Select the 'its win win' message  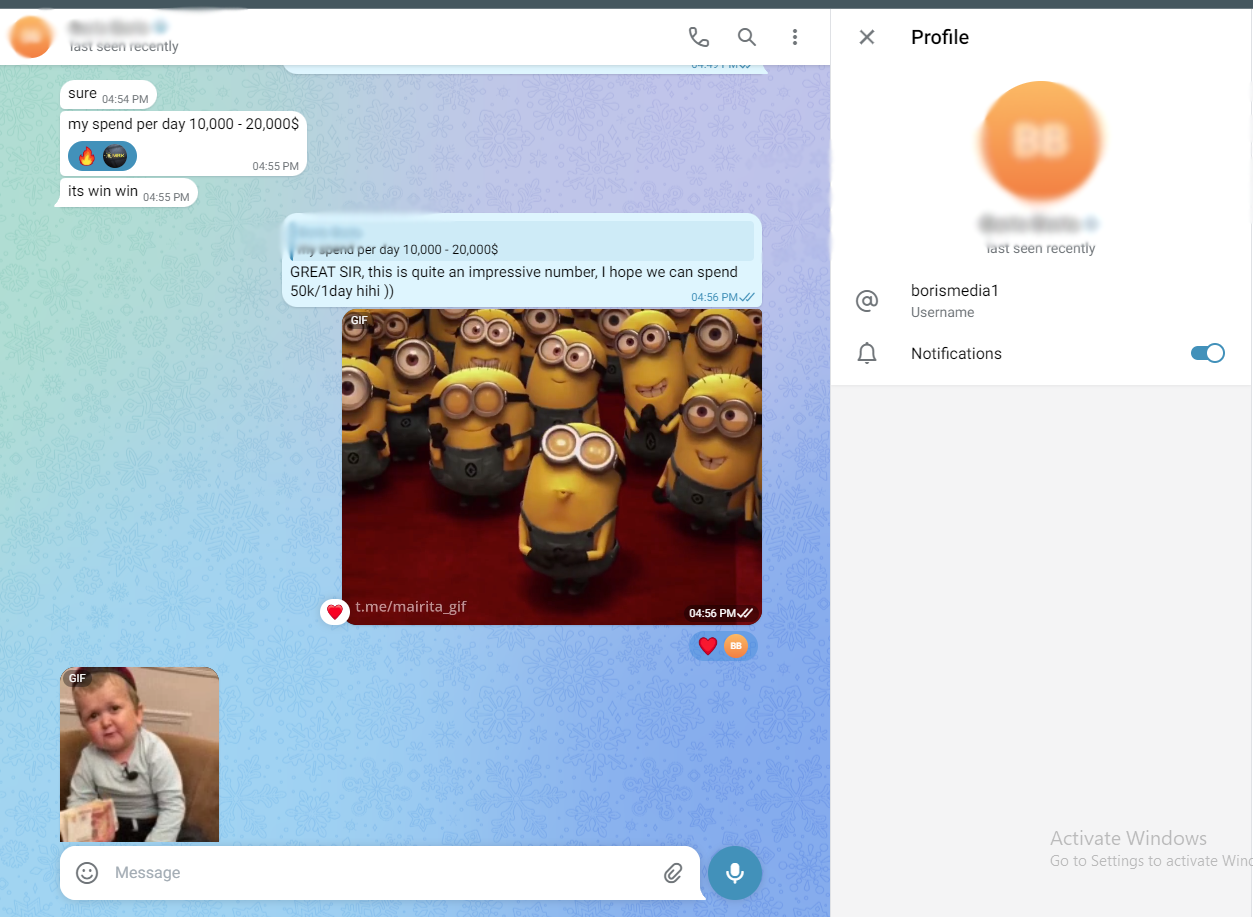(x=129, y=192)
